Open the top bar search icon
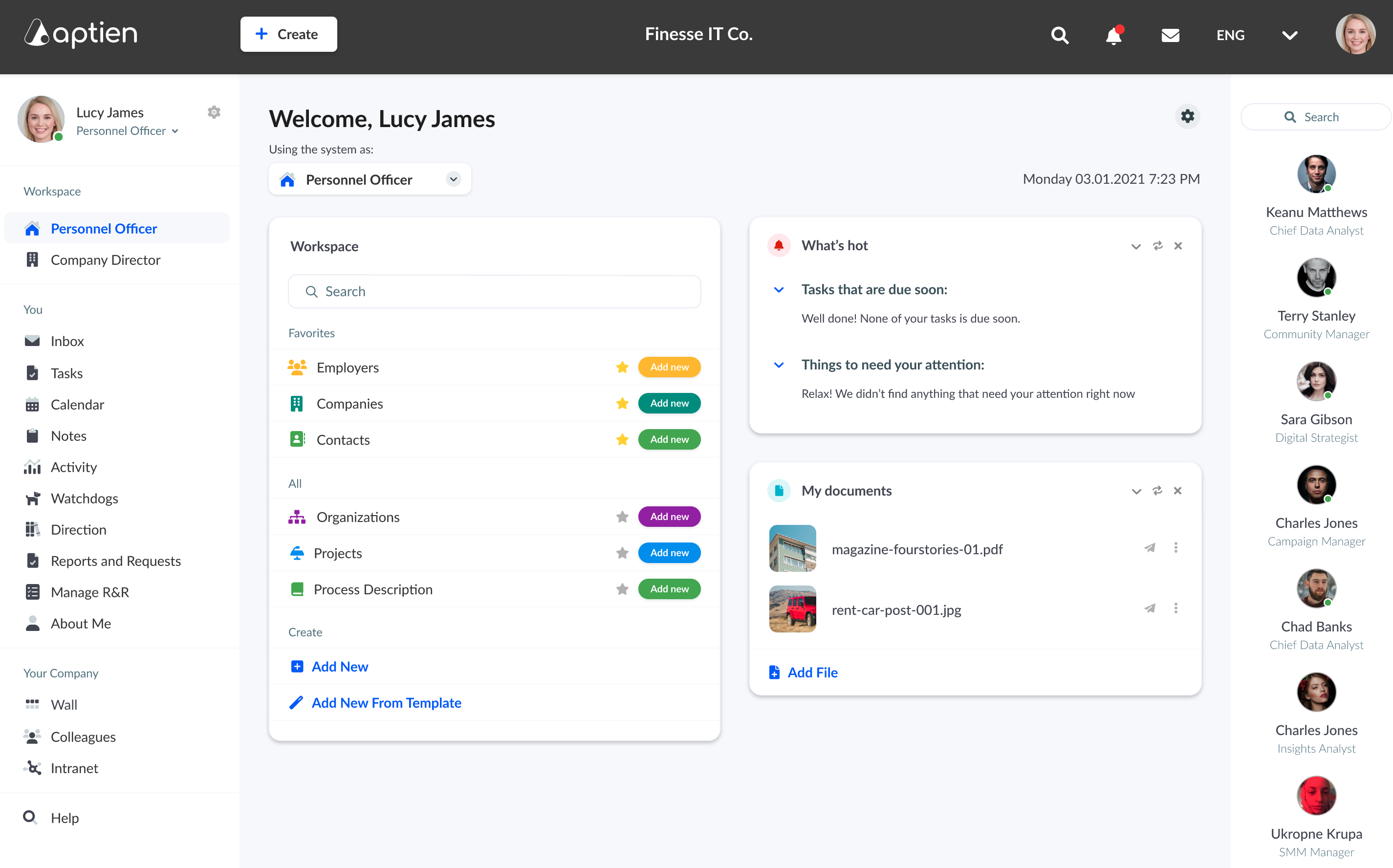Image resolution: width=1393 pixels, height=868 pixels. click(x=1060, y=36)
